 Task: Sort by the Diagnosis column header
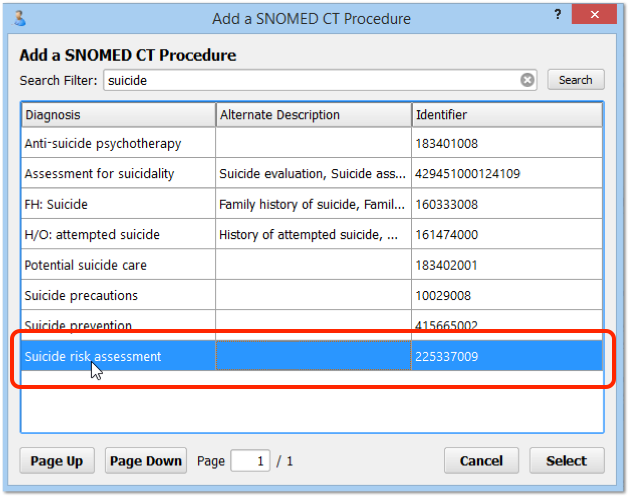118,115
